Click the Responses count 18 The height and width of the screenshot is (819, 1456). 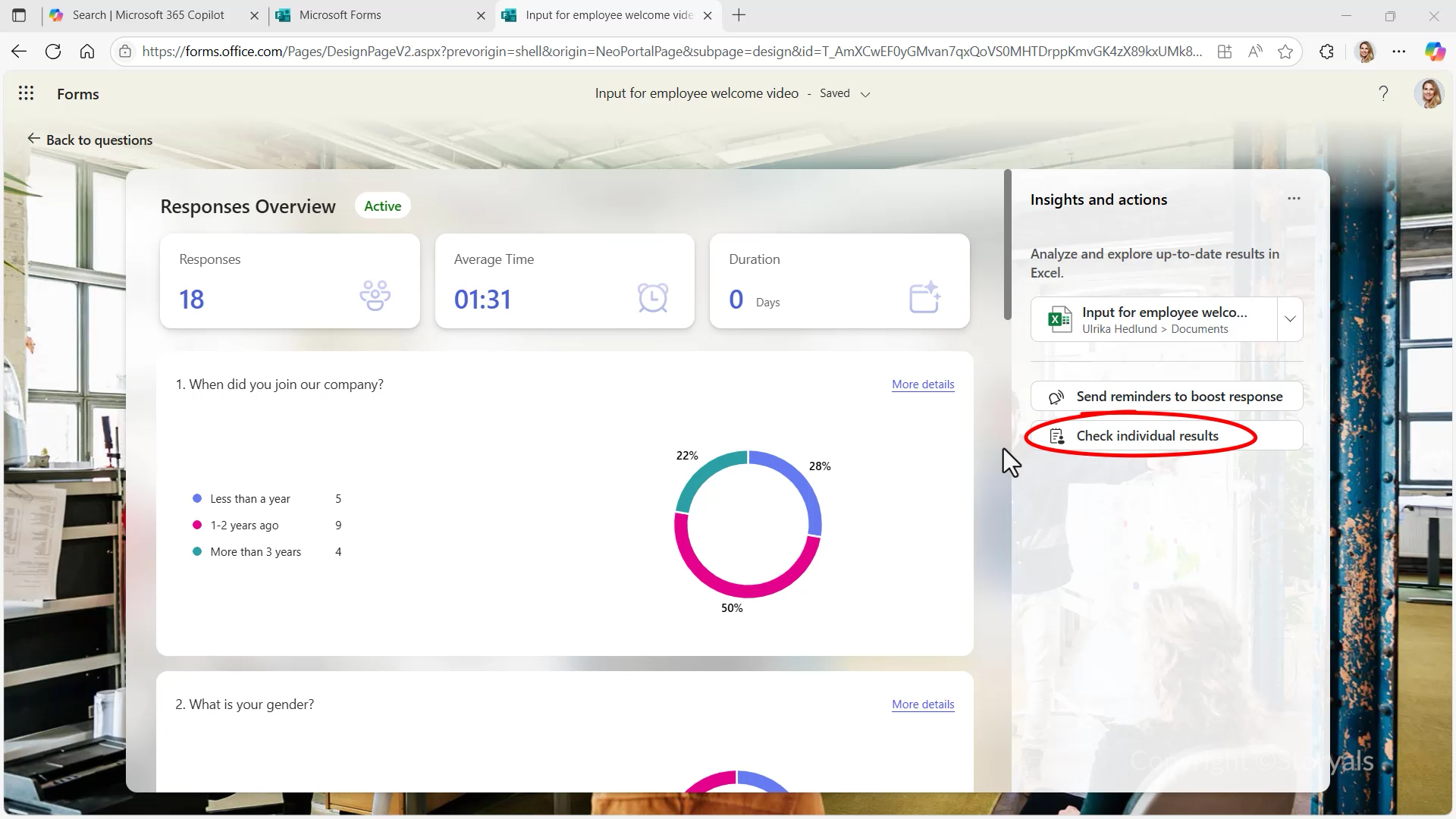click(x=192, y=300)
